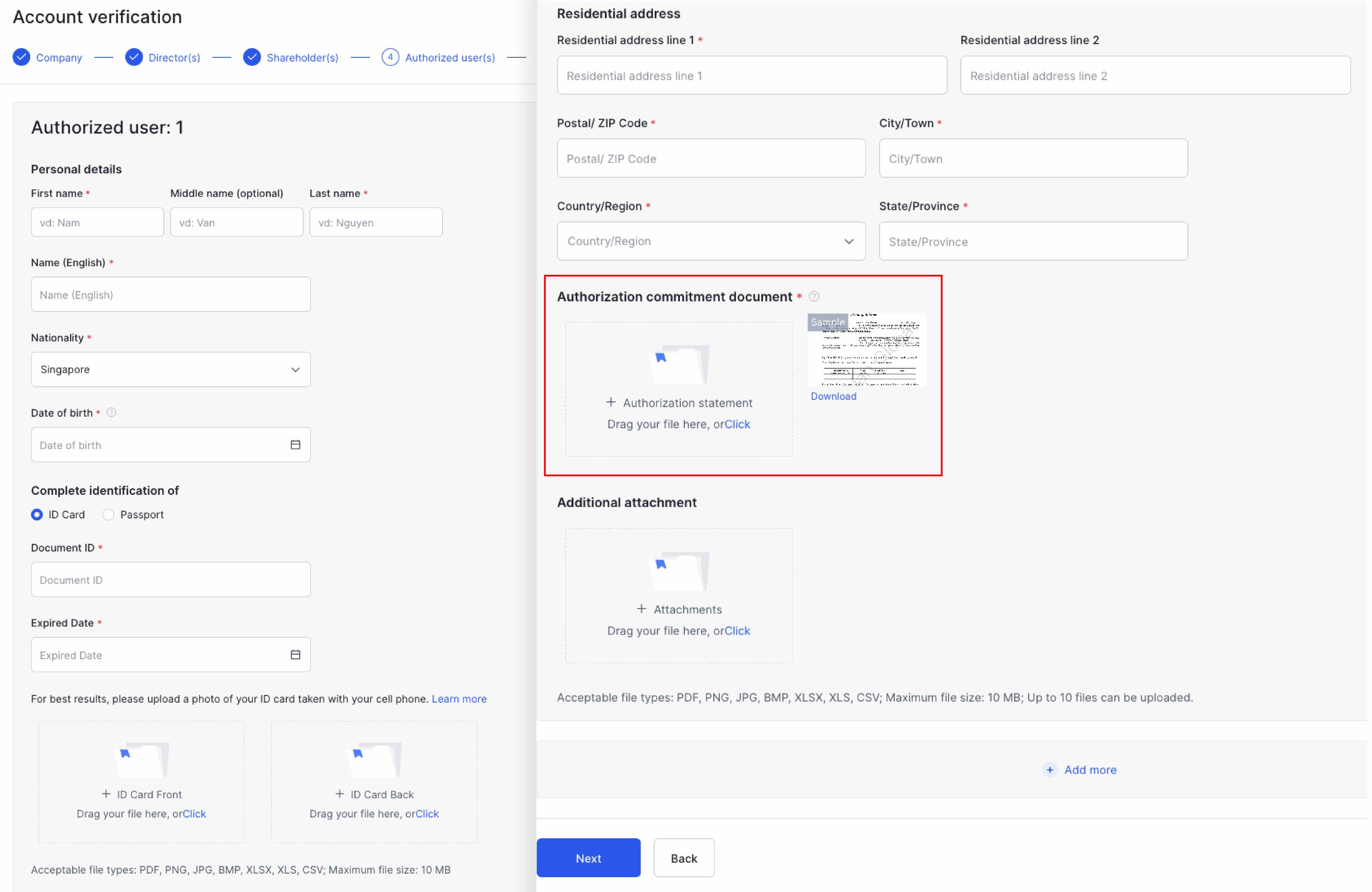Viewport: 1372px width, 892px height.
Task: Click the Authorization statement upload folder icon
Action: tap(678, 364)
